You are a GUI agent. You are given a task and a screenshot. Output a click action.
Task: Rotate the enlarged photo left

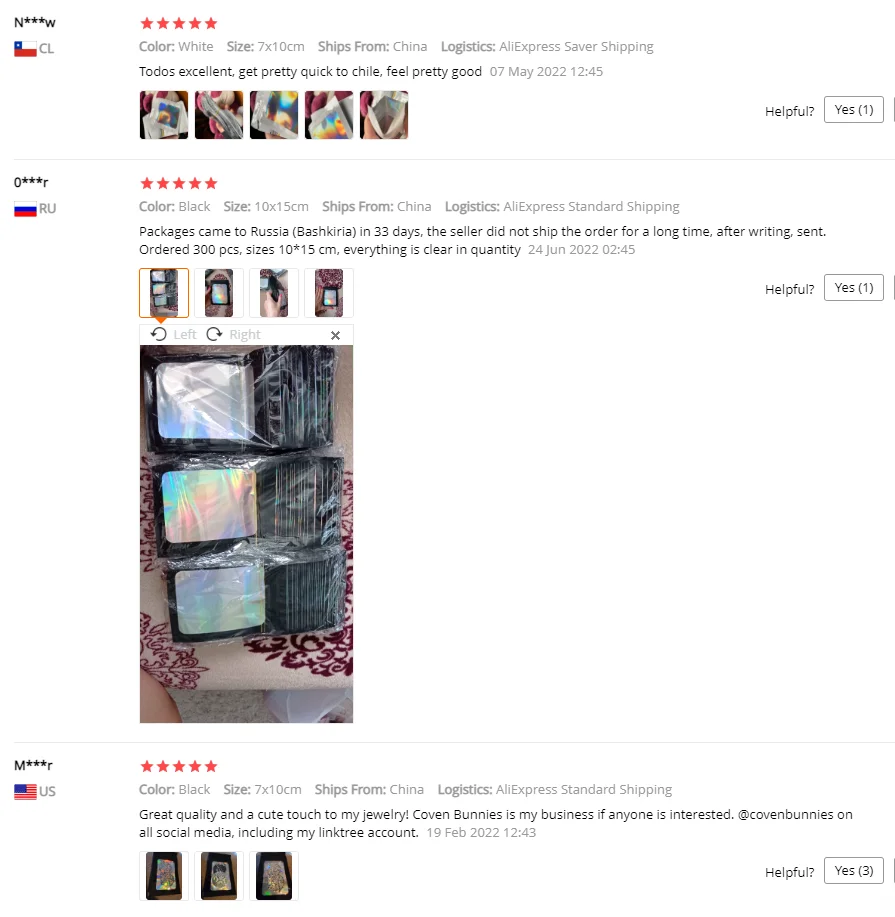173,335
